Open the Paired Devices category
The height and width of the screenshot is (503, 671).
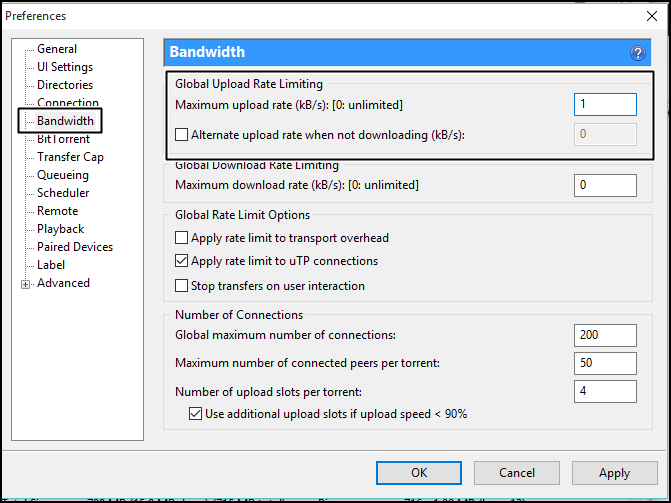coord(75,247)
